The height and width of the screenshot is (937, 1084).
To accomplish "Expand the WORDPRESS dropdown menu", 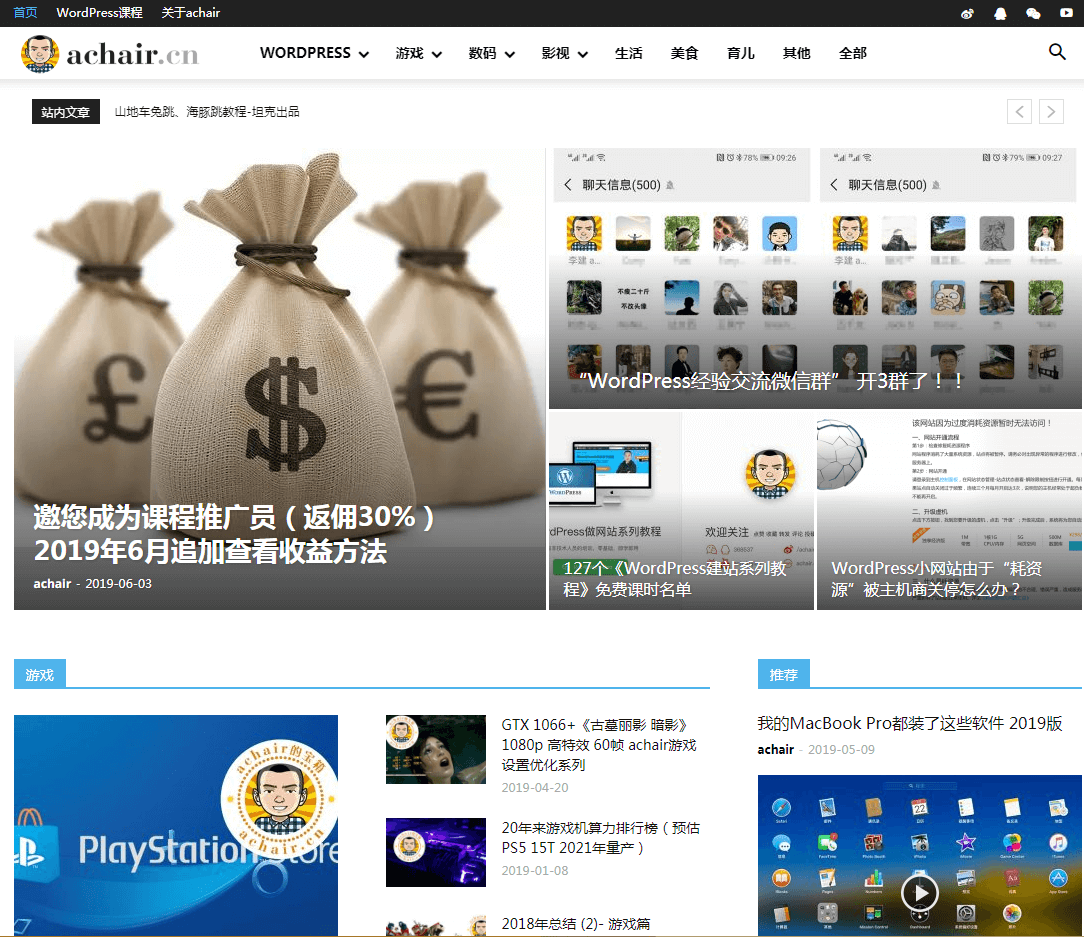I will (x=314, y=53).
